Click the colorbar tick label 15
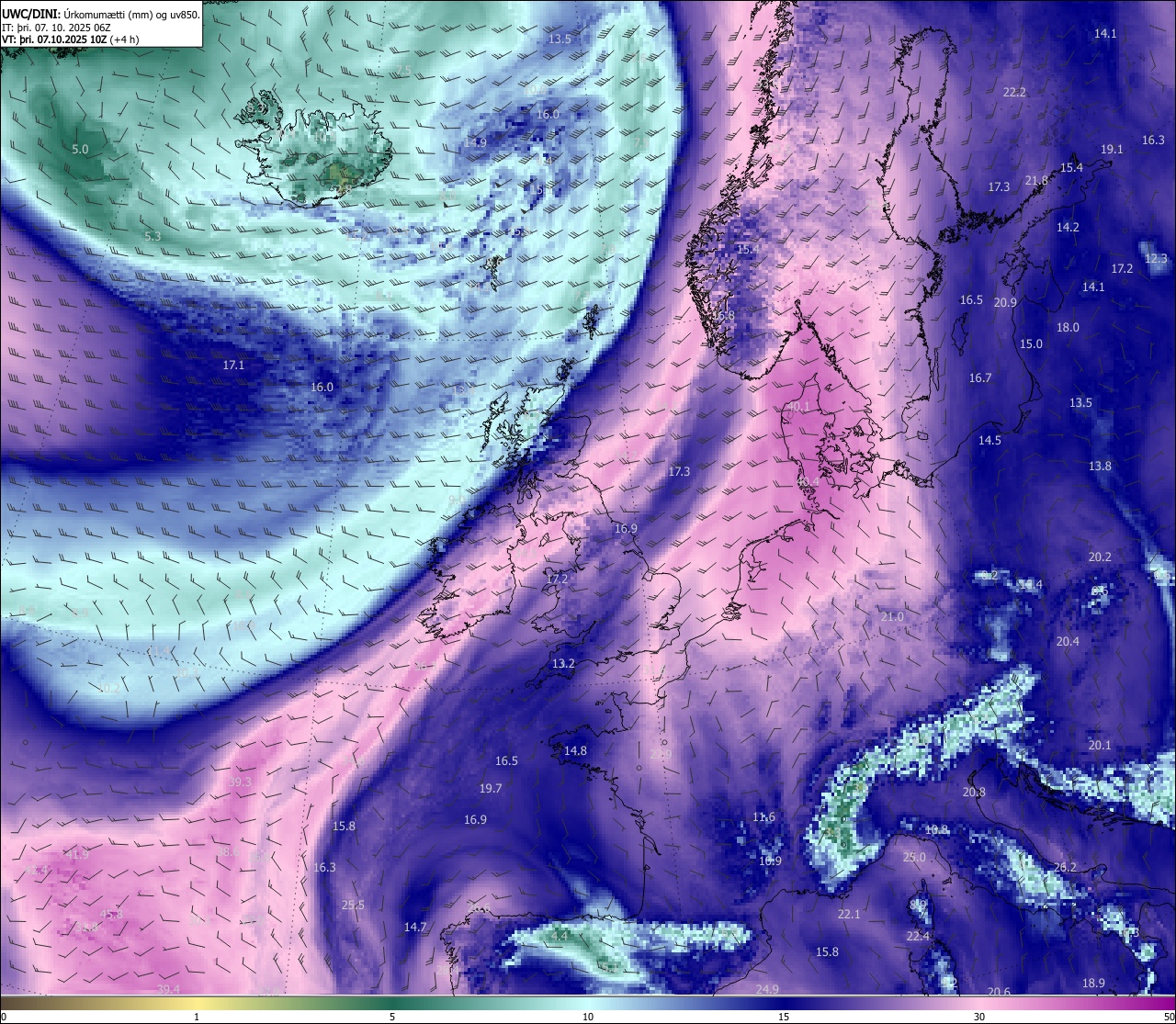 tap(784, 1017)
